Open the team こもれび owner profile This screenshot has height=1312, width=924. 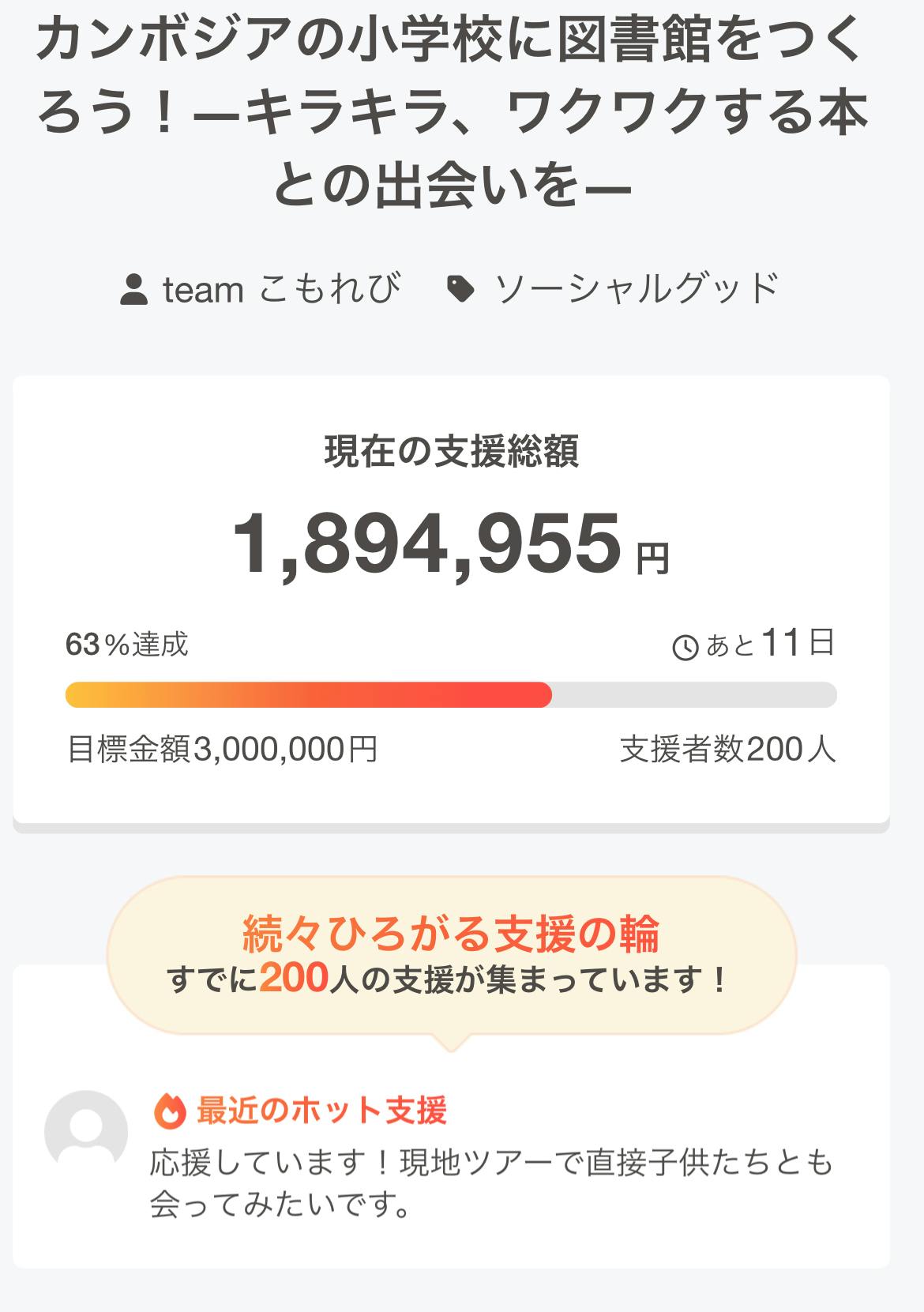pyautogui.click(x=281, y=289)
